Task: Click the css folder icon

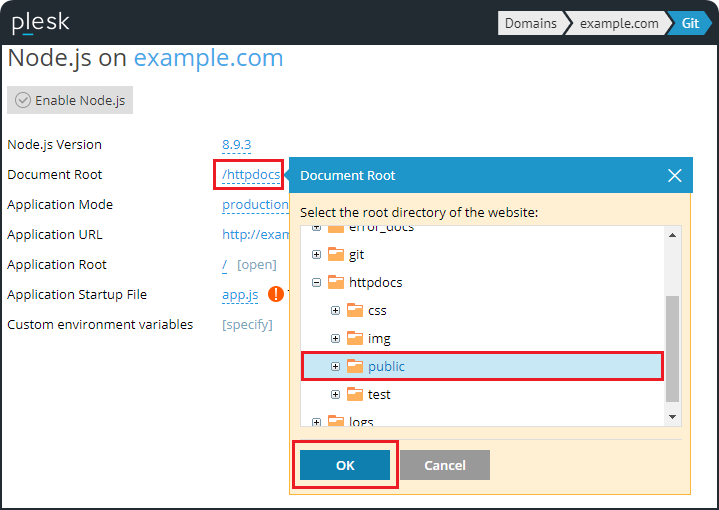Action: click(355, 310)
